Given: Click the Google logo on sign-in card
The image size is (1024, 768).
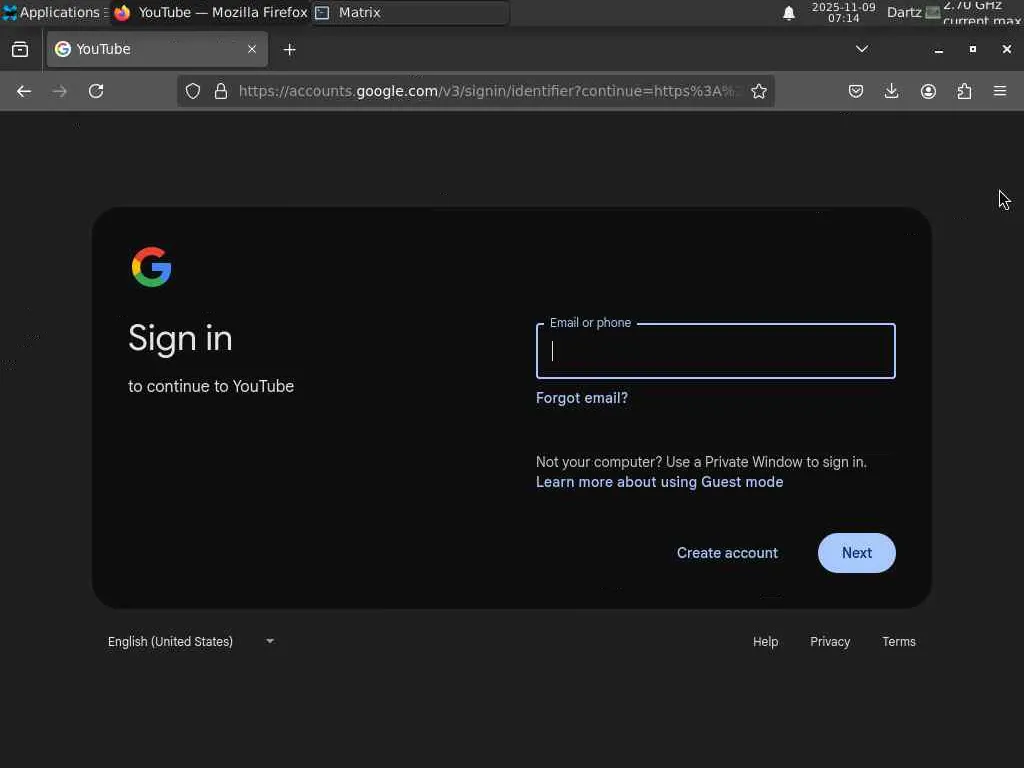Looking at the screenshot, I should [152, 266].
